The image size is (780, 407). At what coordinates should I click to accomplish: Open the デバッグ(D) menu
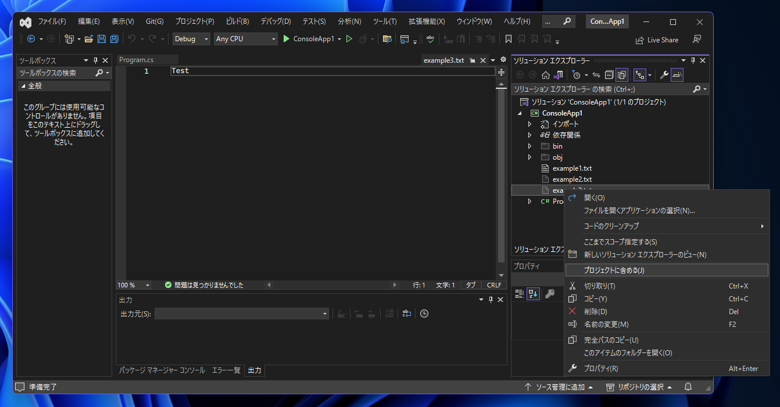(276, 21)
